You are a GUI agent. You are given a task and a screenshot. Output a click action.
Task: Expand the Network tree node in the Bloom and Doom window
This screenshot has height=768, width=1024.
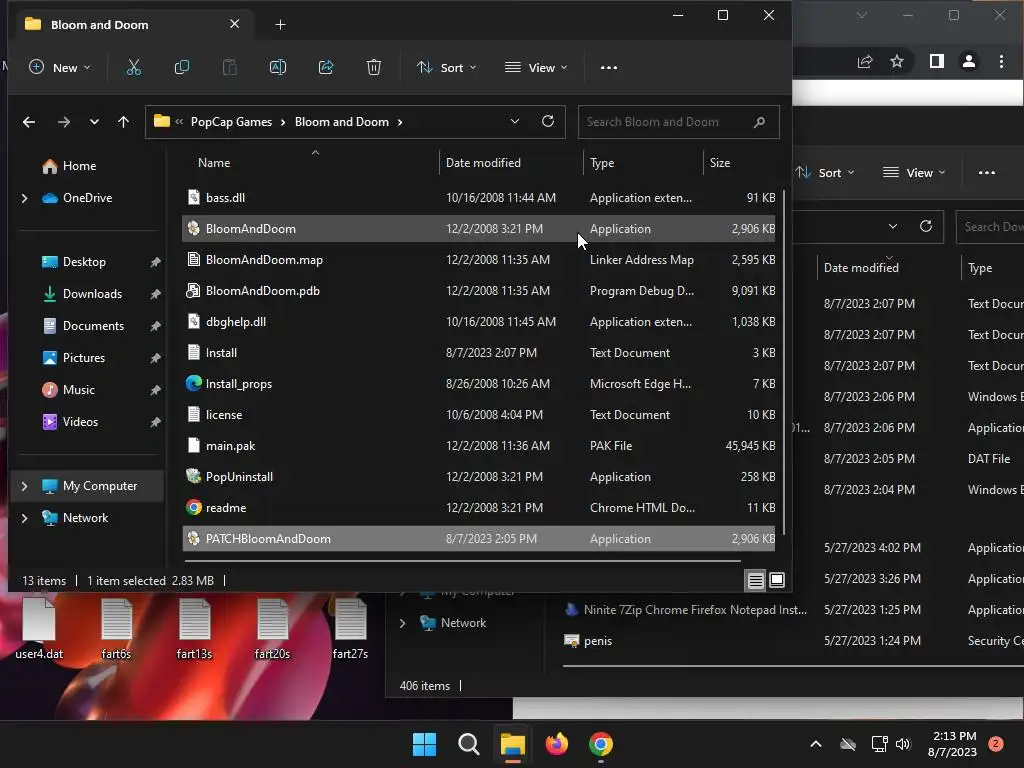click(x=24, y=518)
